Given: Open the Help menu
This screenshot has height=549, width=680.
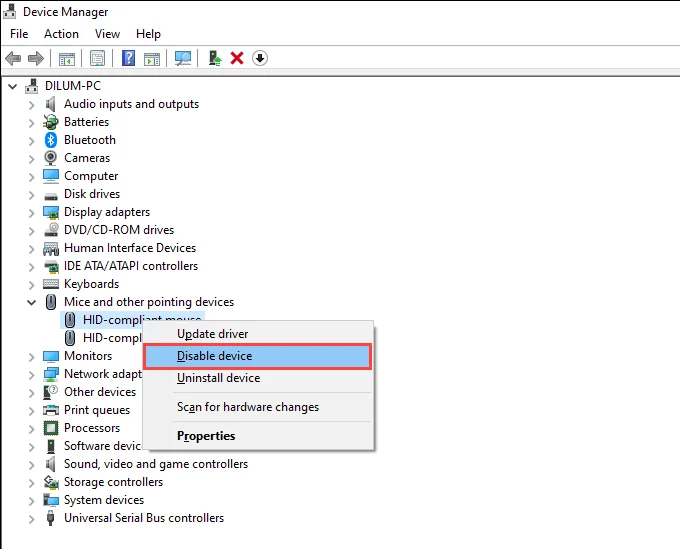Looking at the screenshot, I should point(148,34).
